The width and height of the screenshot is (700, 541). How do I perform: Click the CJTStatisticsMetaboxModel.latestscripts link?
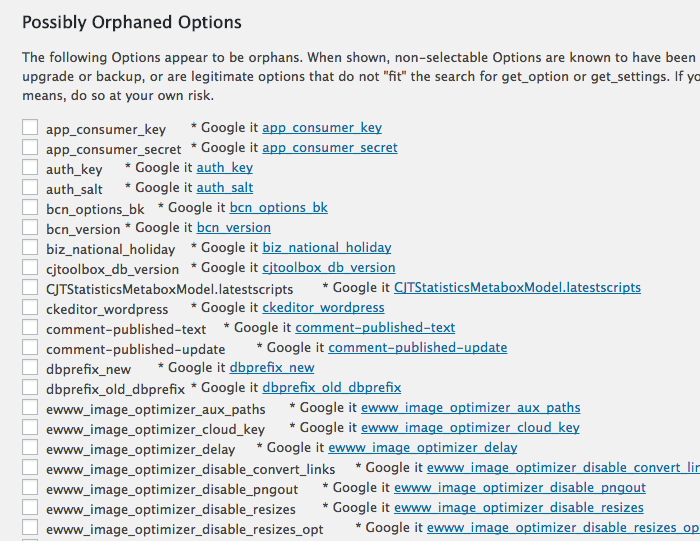tap(517, 287)
